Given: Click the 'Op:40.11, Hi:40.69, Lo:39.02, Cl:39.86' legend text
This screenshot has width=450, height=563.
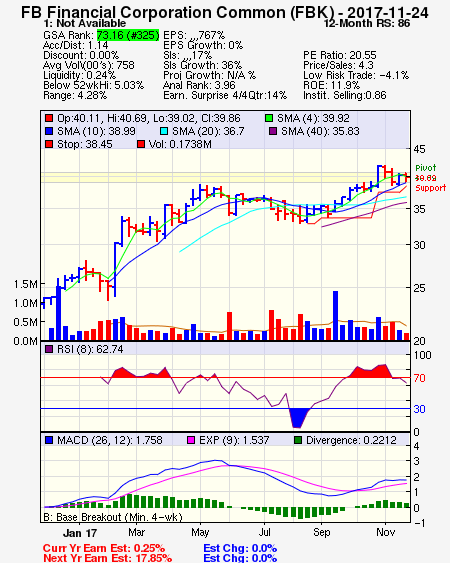Looking at the screenshot, I should [149, 118].
